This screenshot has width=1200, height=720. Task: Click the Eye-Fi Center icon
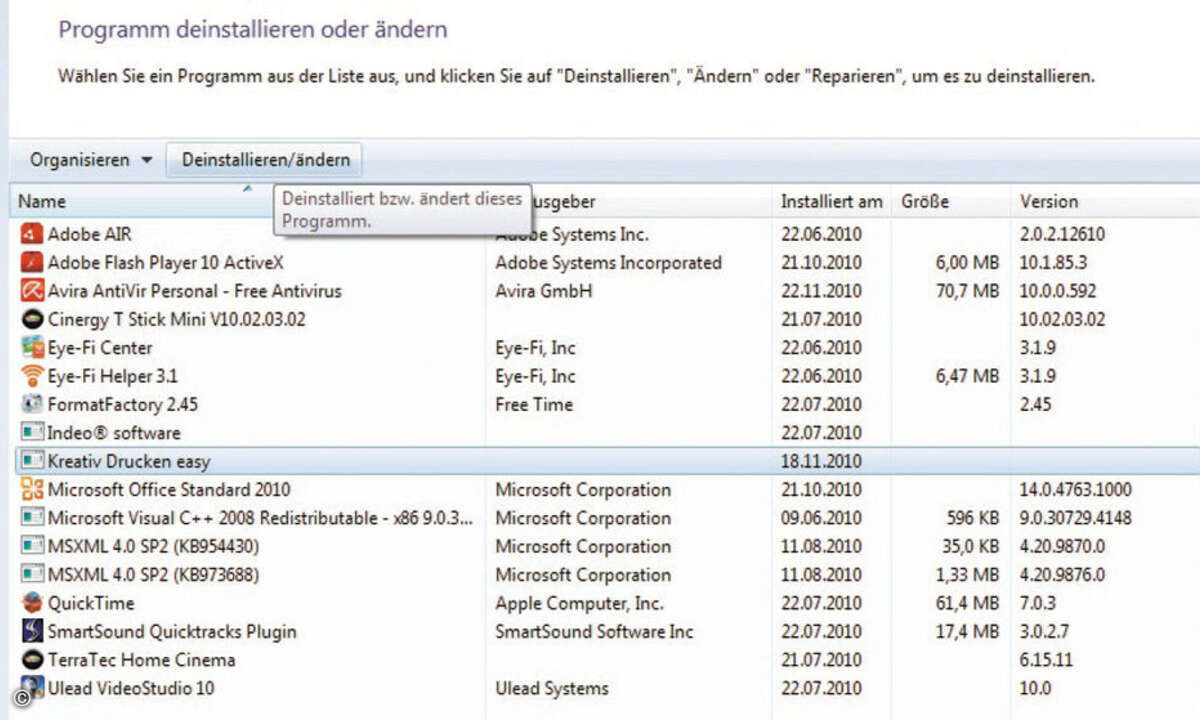tap(31, 348)
